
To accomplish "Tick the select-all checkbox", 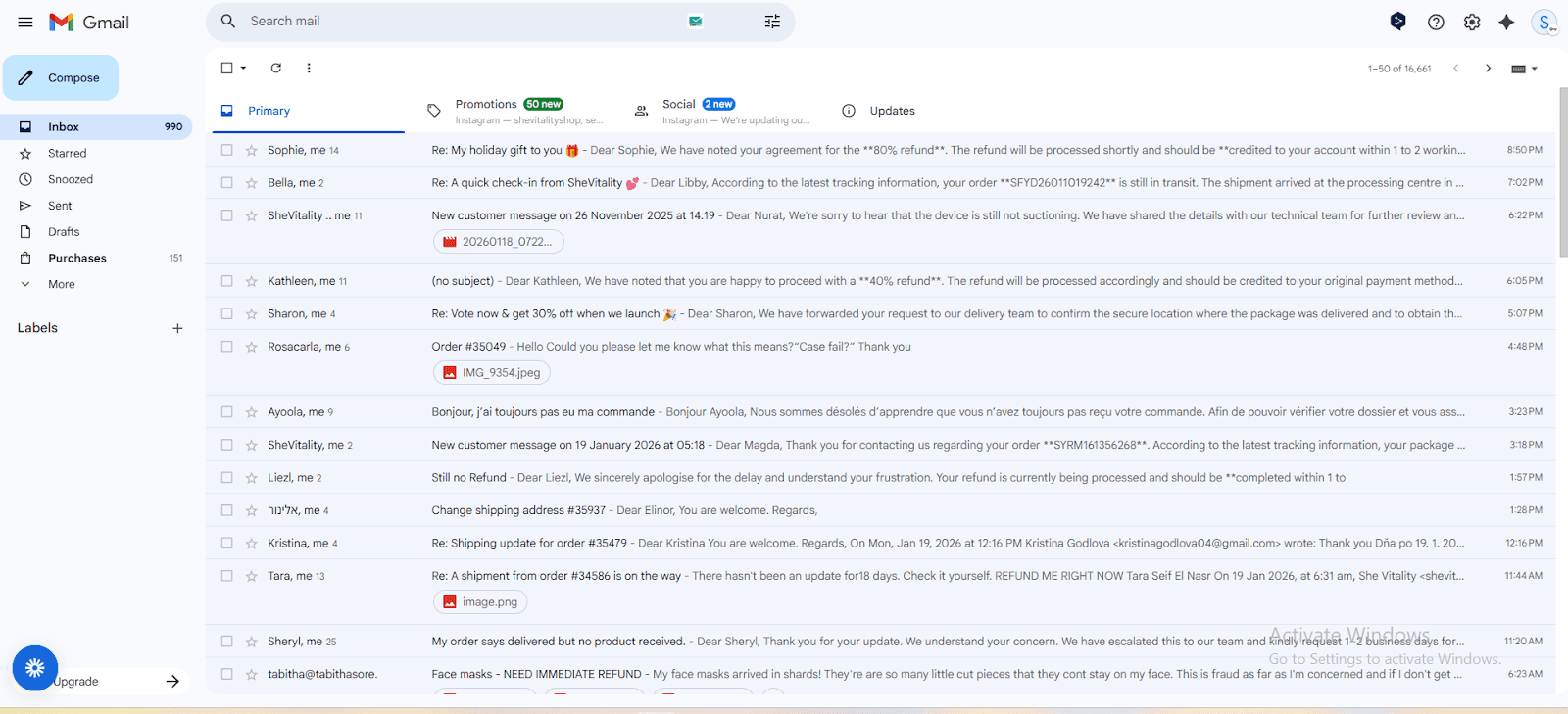I will point(226,68).
